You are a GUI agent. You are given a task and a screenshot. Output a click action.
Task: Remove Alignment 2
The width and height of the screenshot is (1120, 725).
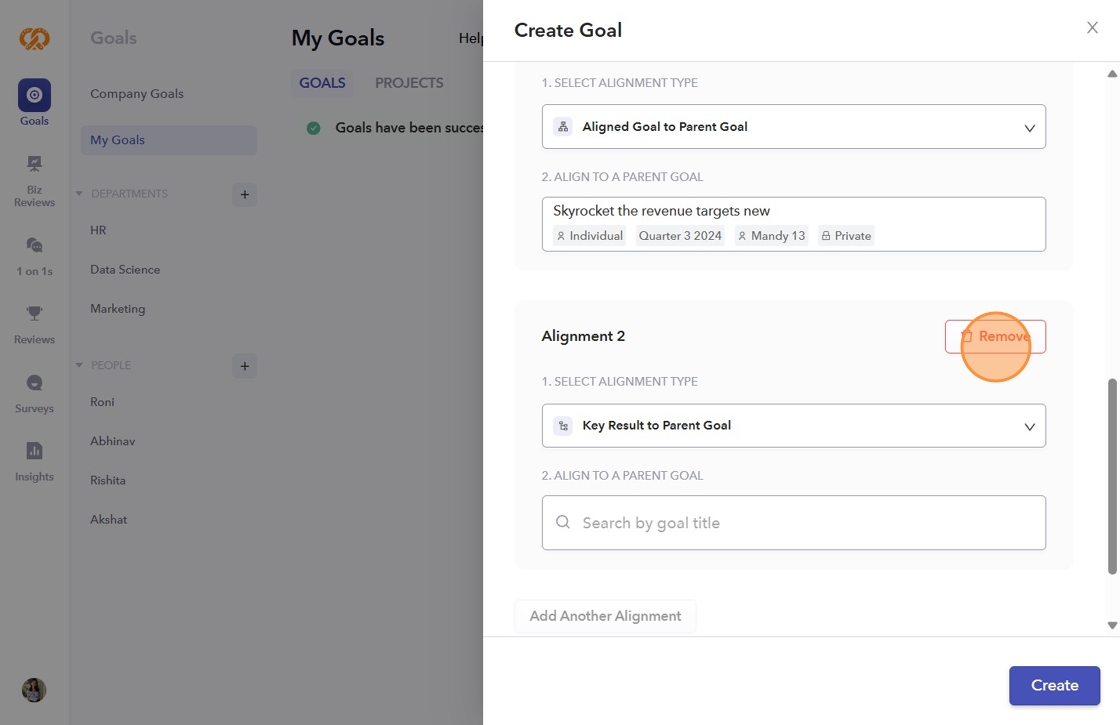pyautogui.click(x=995, y=337)
